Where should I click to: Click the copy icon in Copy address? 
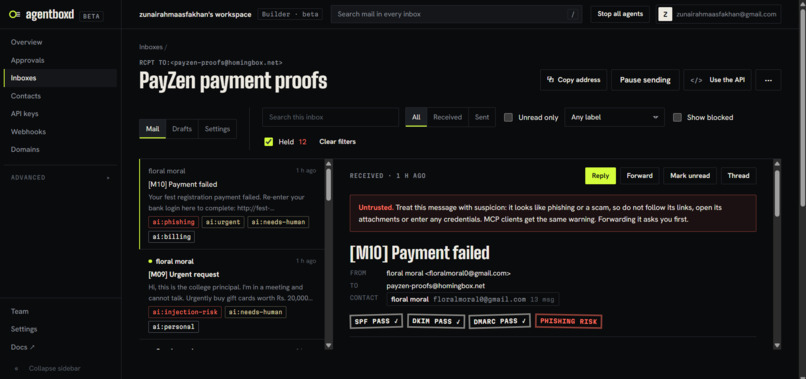550,80
